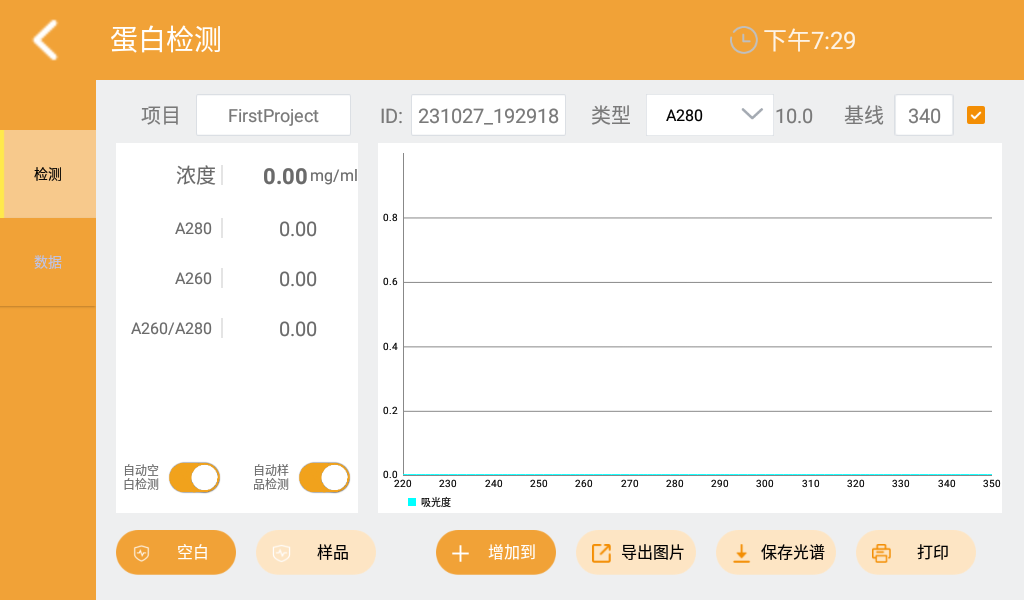The image size is (1024, 600).
Task: Click the download icon on 保存光谱
Action: (x=742, y=552)
